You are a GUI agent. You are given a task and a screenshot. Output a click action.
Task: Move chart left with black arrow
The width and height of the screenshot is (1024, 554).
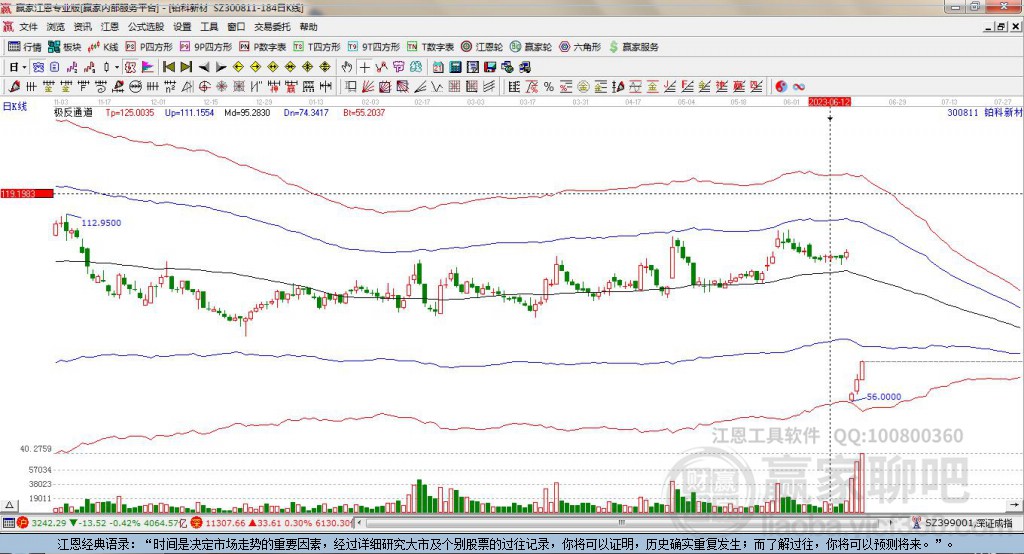(x=204, y=67)
